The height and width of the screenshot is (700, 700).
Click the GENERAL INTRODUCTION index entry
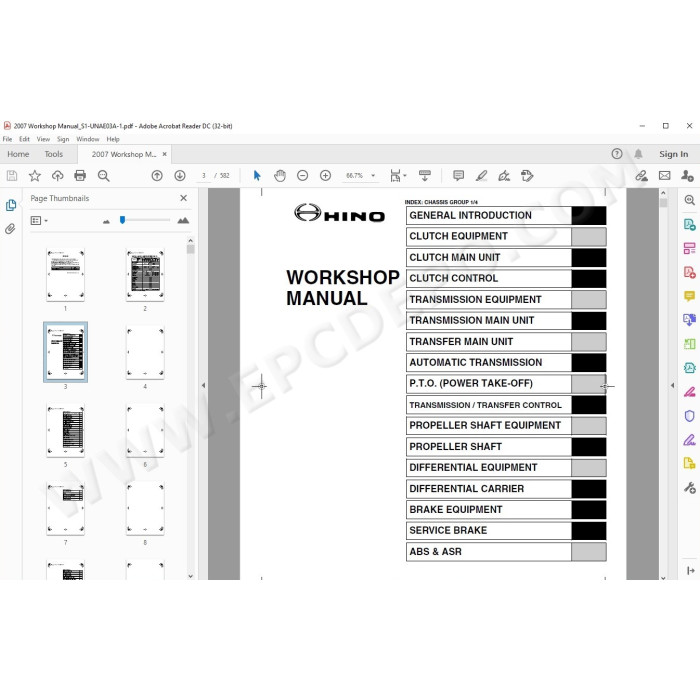click(506, 216)
